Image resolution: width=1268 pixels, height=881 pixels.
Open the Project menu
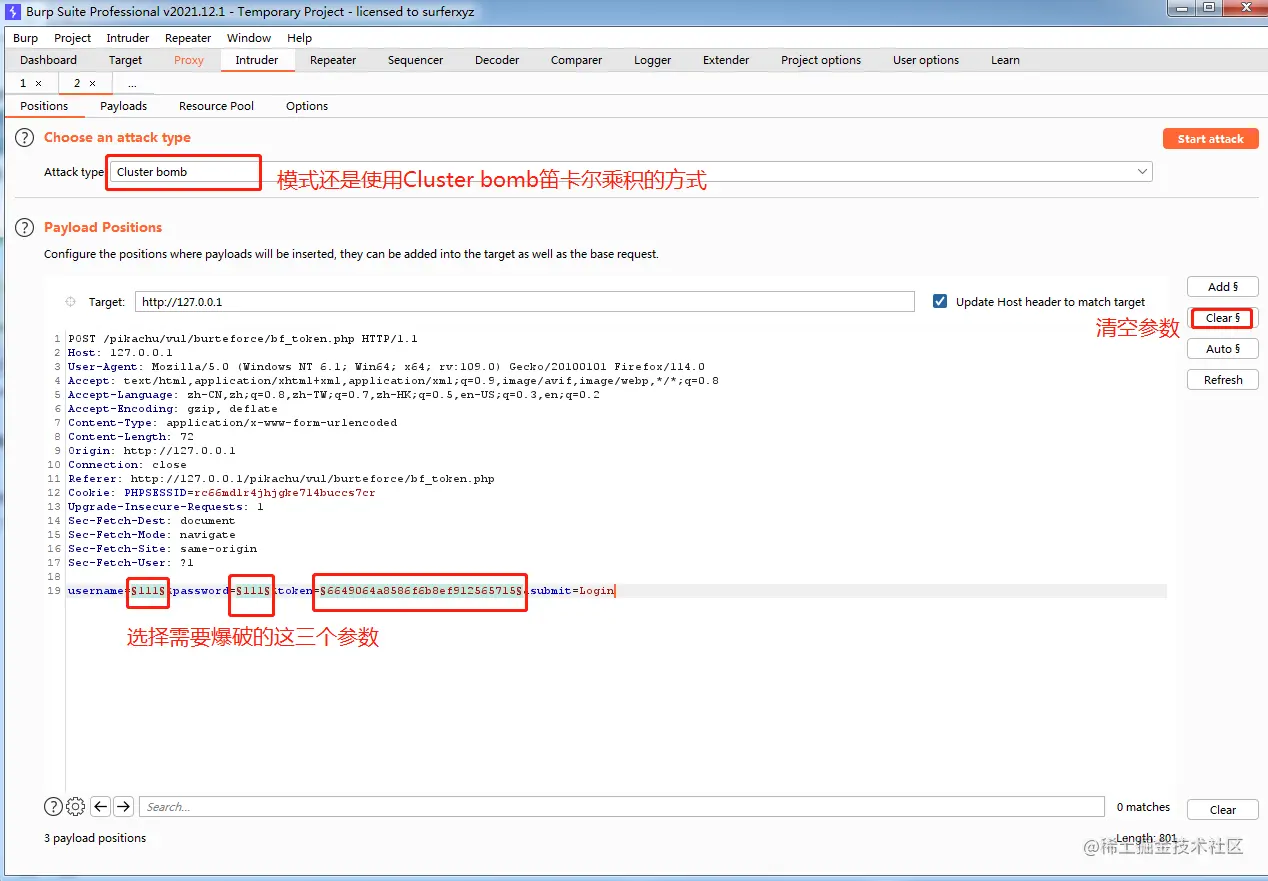click(x=73, y=38)
